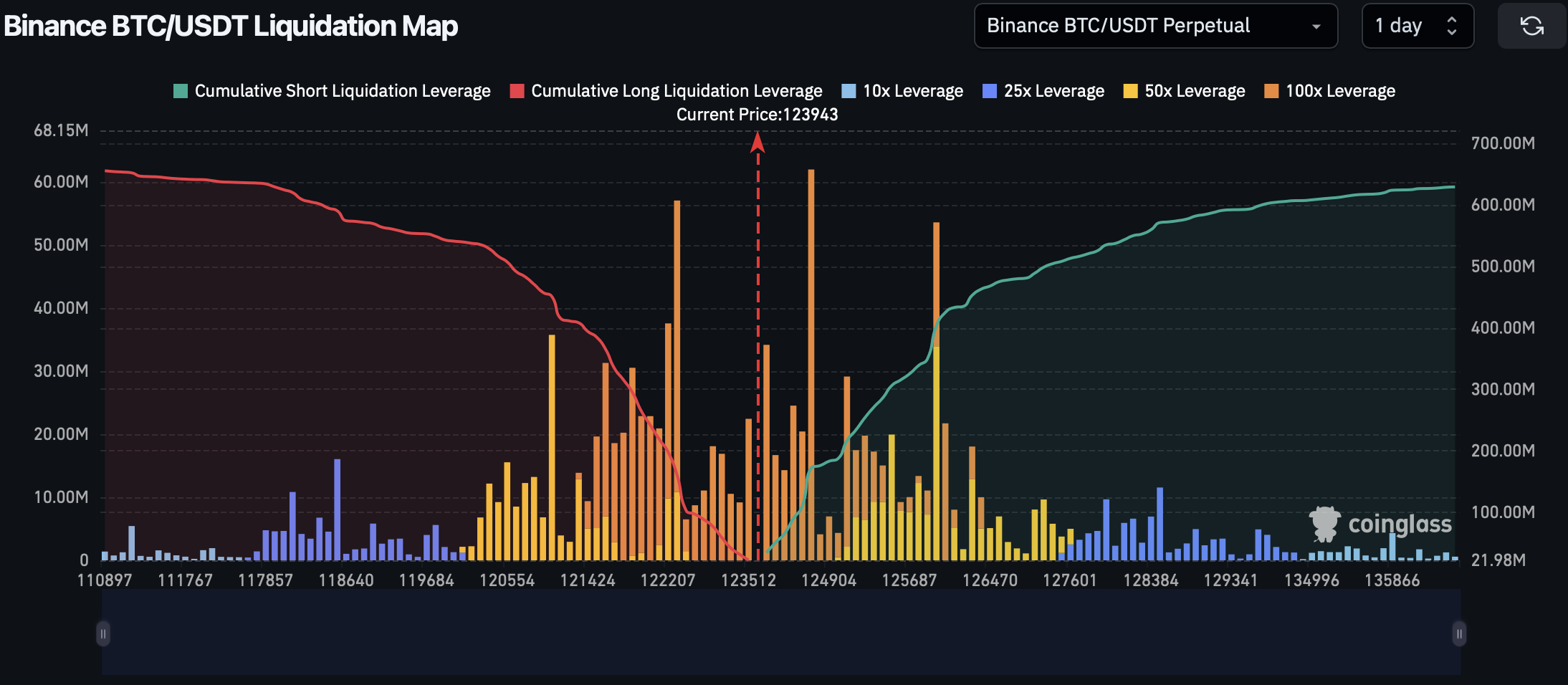
Task: Click the green Cumulative Short legend swatch
Action: pos(181,91)
